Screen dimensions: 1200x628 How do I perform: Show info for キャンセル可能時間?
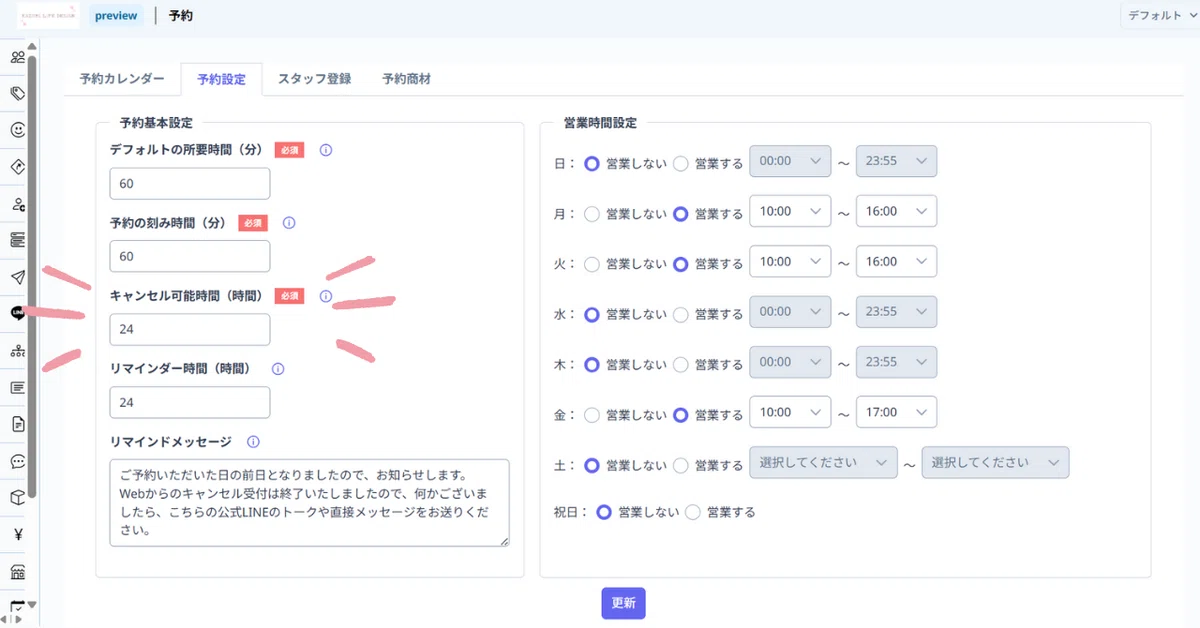(325, 296)
